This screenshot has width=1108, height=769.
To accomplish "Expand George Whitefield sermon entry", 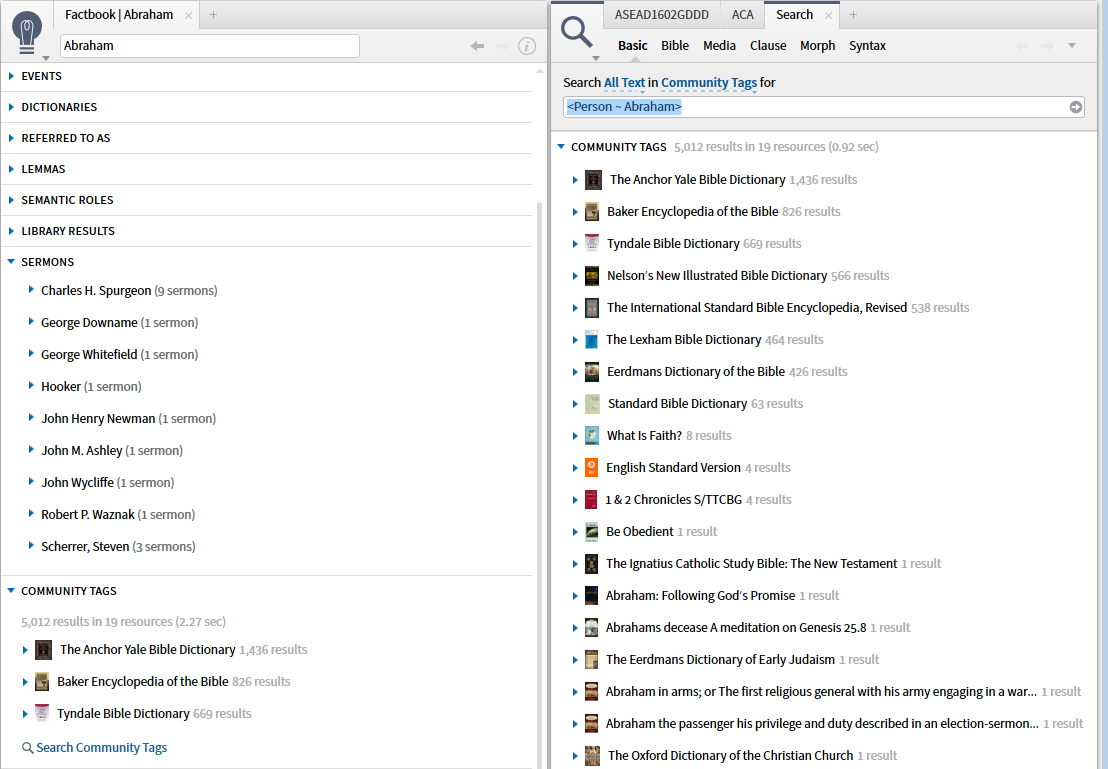I will [31, 353].
